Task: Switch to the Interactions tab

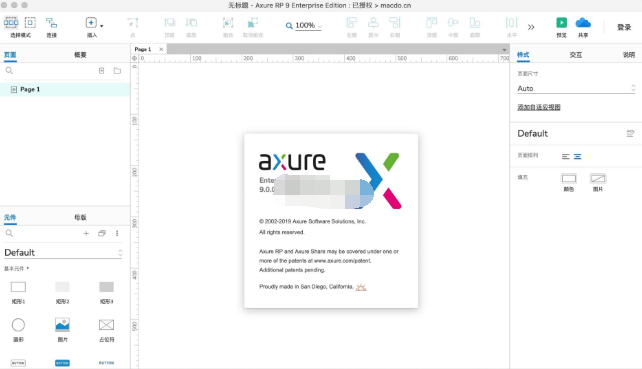Action: (576, 55)
